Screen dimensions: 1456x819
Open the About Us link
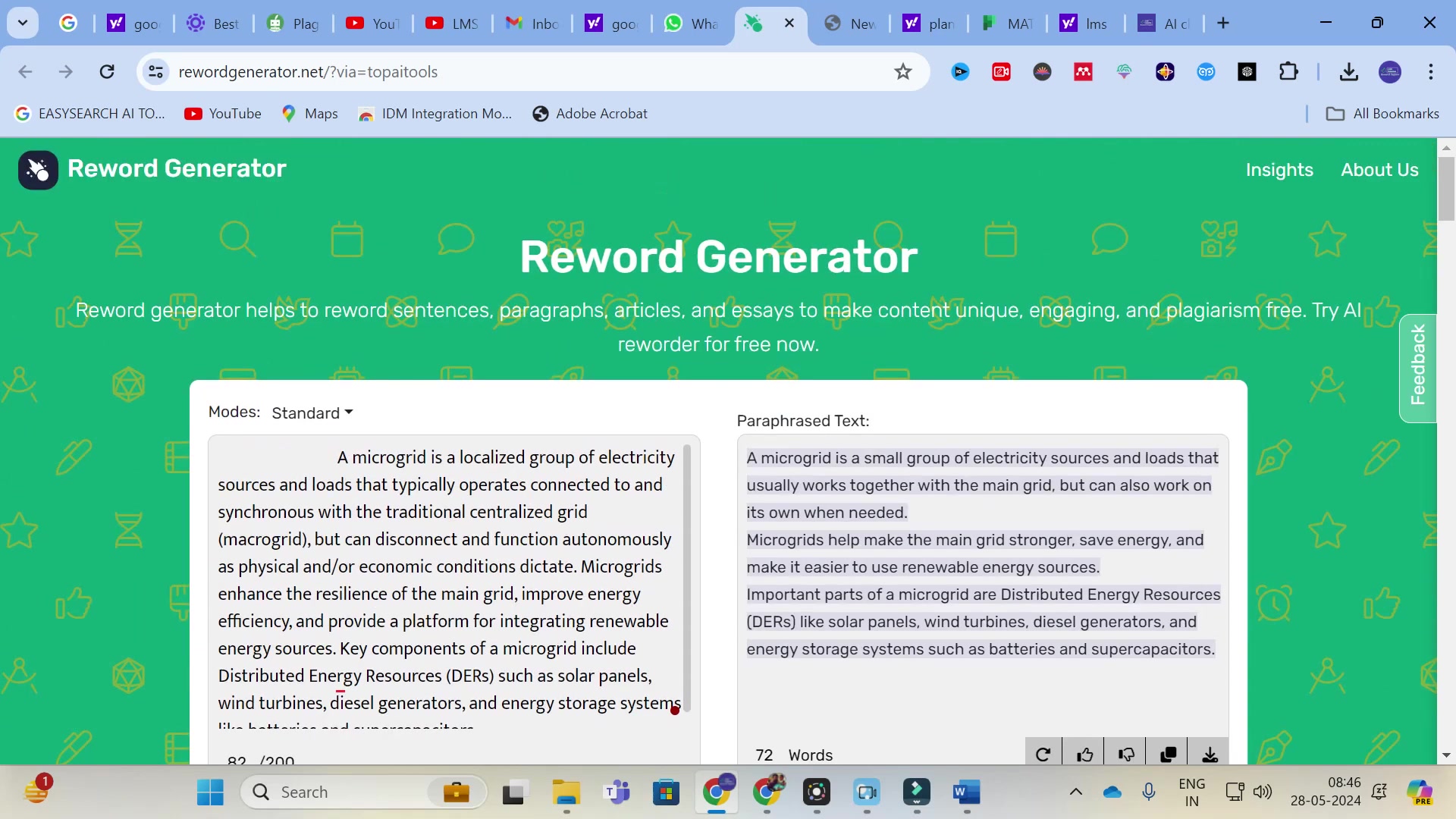point(1379,171)
